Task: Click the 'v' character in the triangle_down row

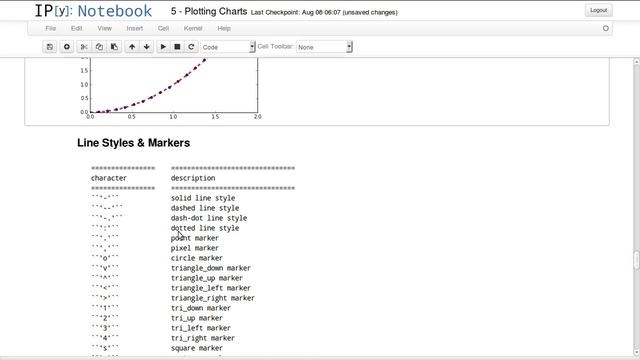Action: [x=105, y=268]
